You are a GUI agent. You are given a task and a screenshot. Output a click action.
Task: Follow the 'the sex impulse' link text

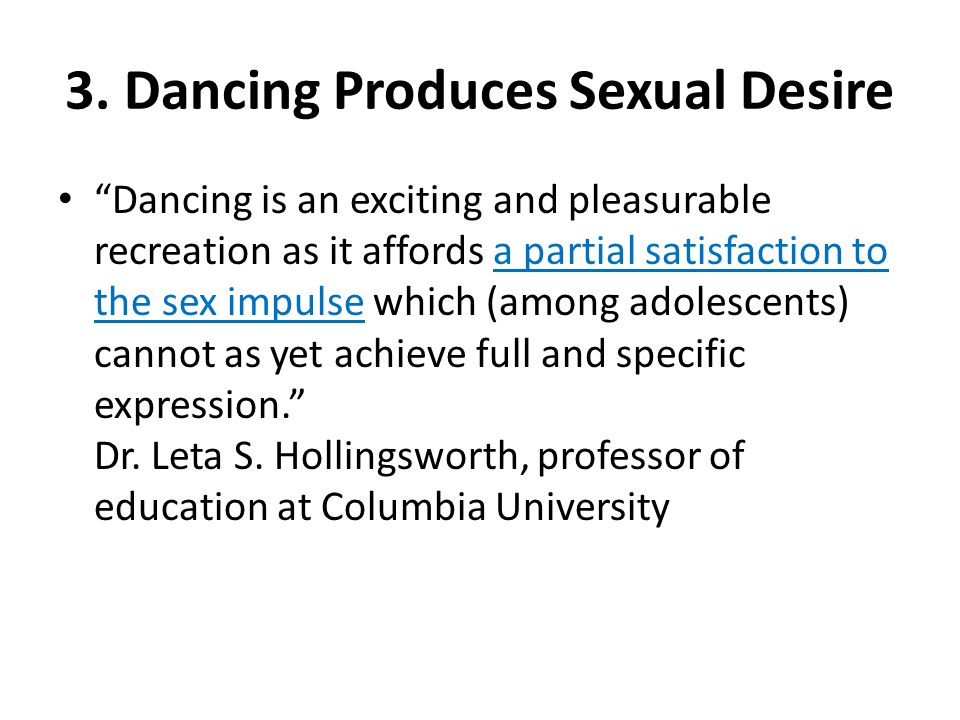(230, 302)
